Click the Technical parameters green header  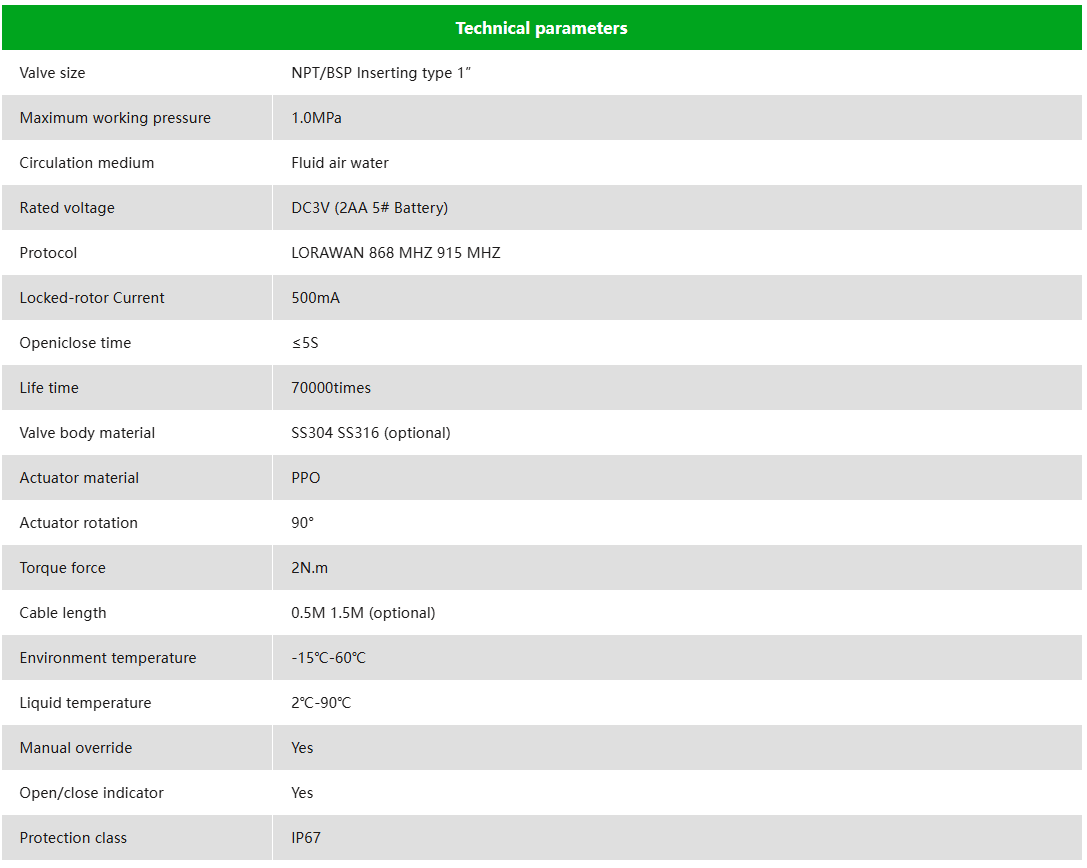541,28
